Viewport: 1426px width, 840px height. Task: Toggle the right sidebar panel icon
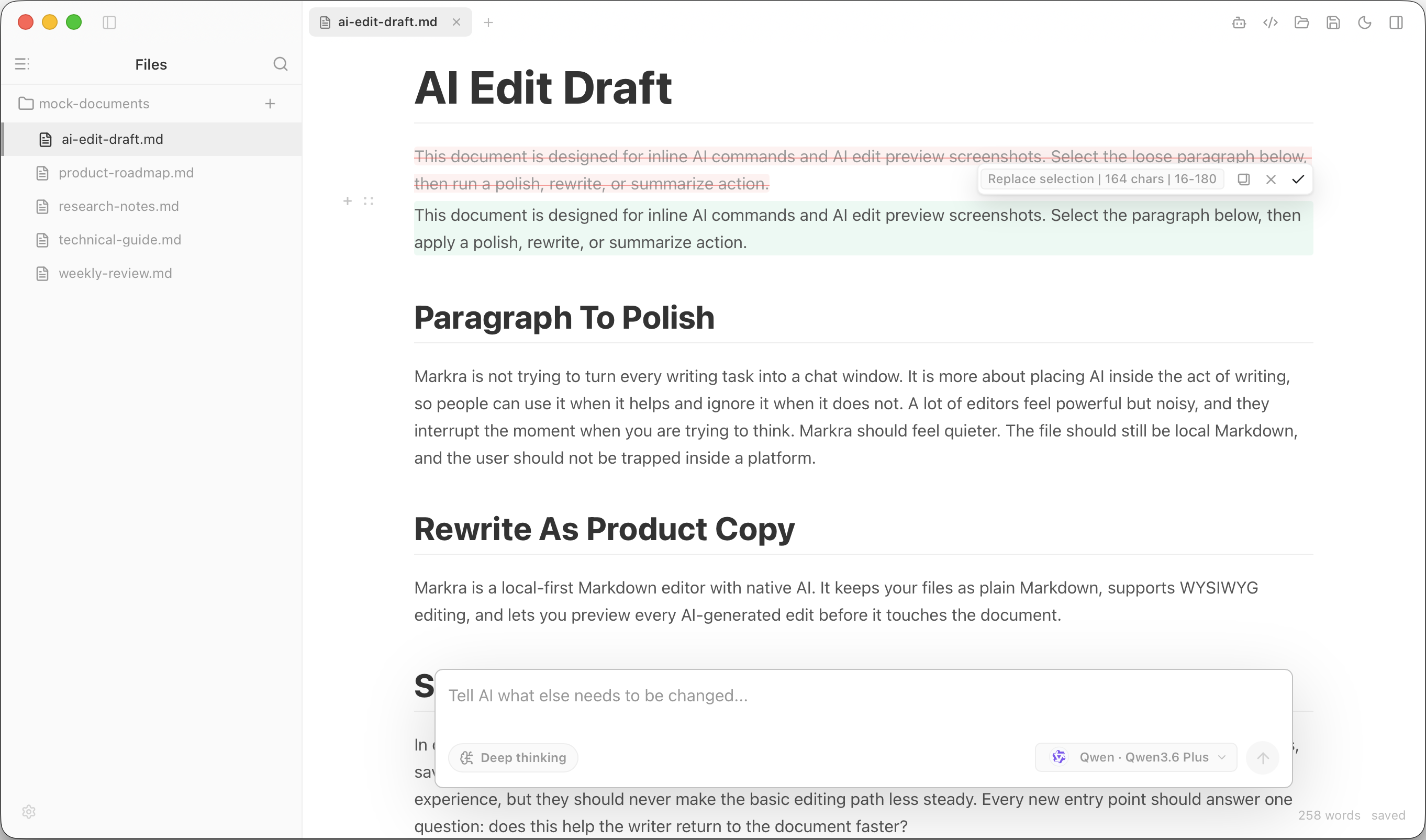tap(1396, 23)
